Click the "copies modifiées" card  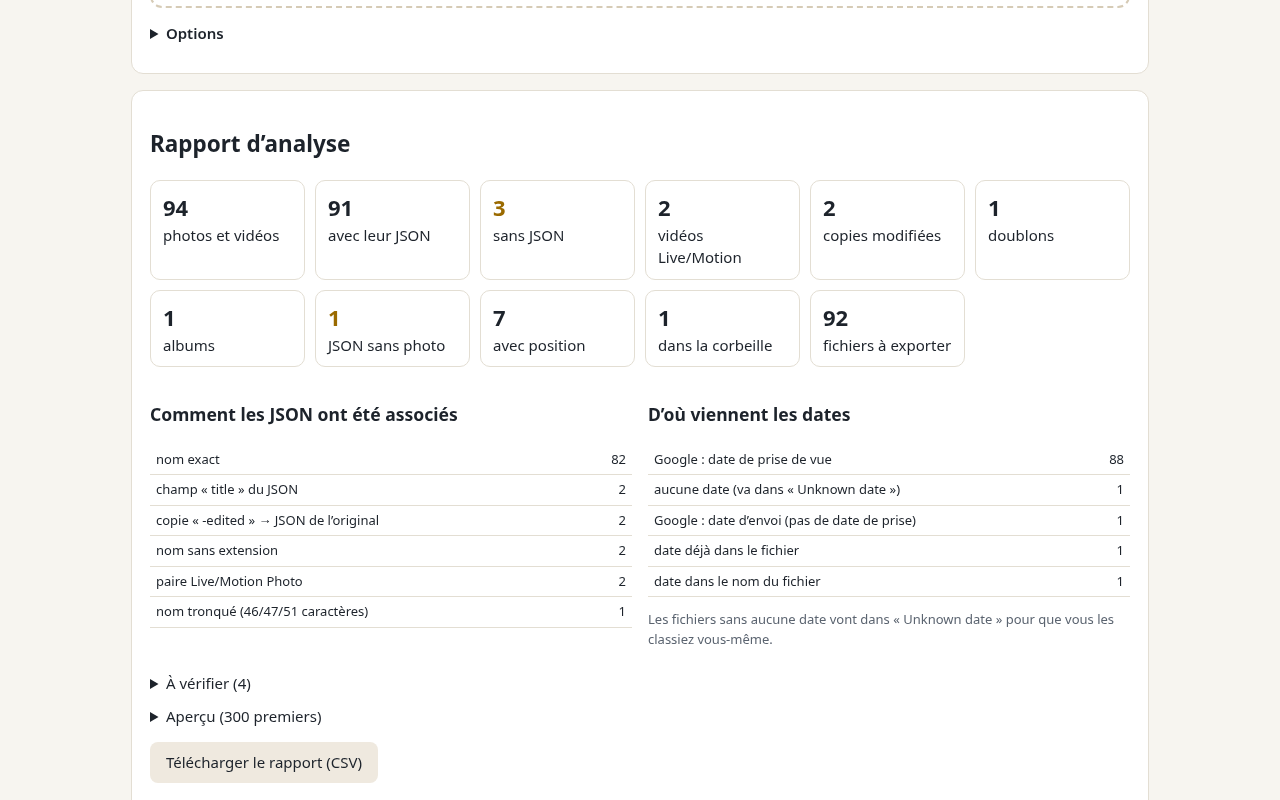point(887,230)
